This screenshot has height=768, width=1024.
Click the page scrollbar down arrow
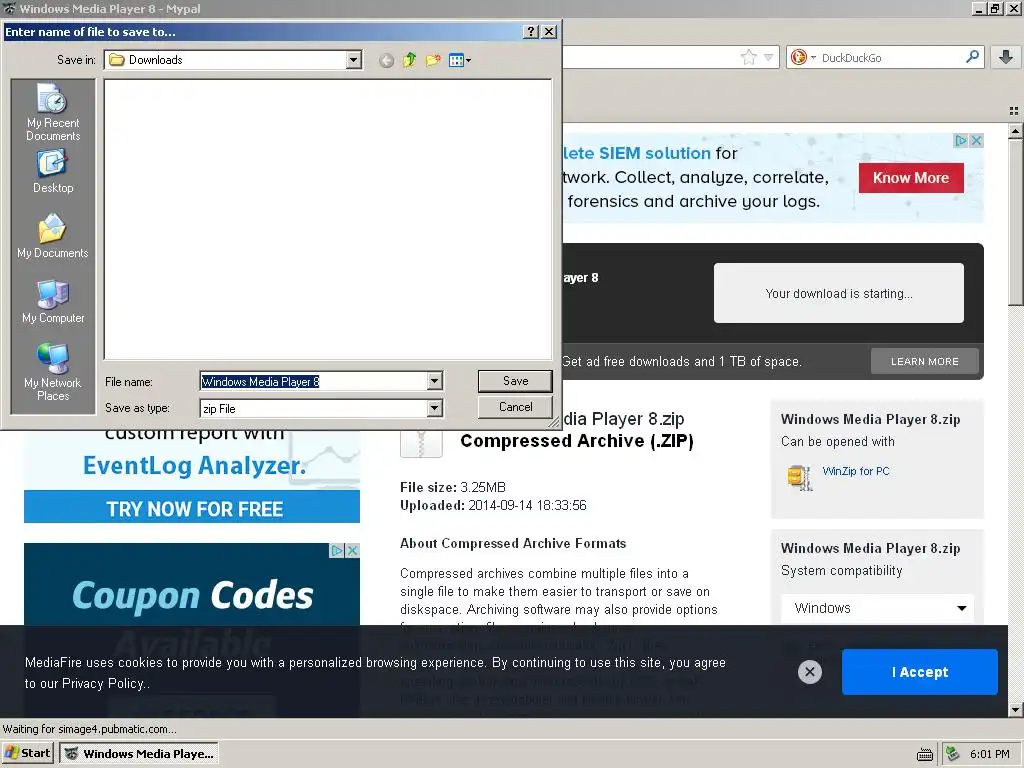pyautogui.click(x=1015, y=709)
